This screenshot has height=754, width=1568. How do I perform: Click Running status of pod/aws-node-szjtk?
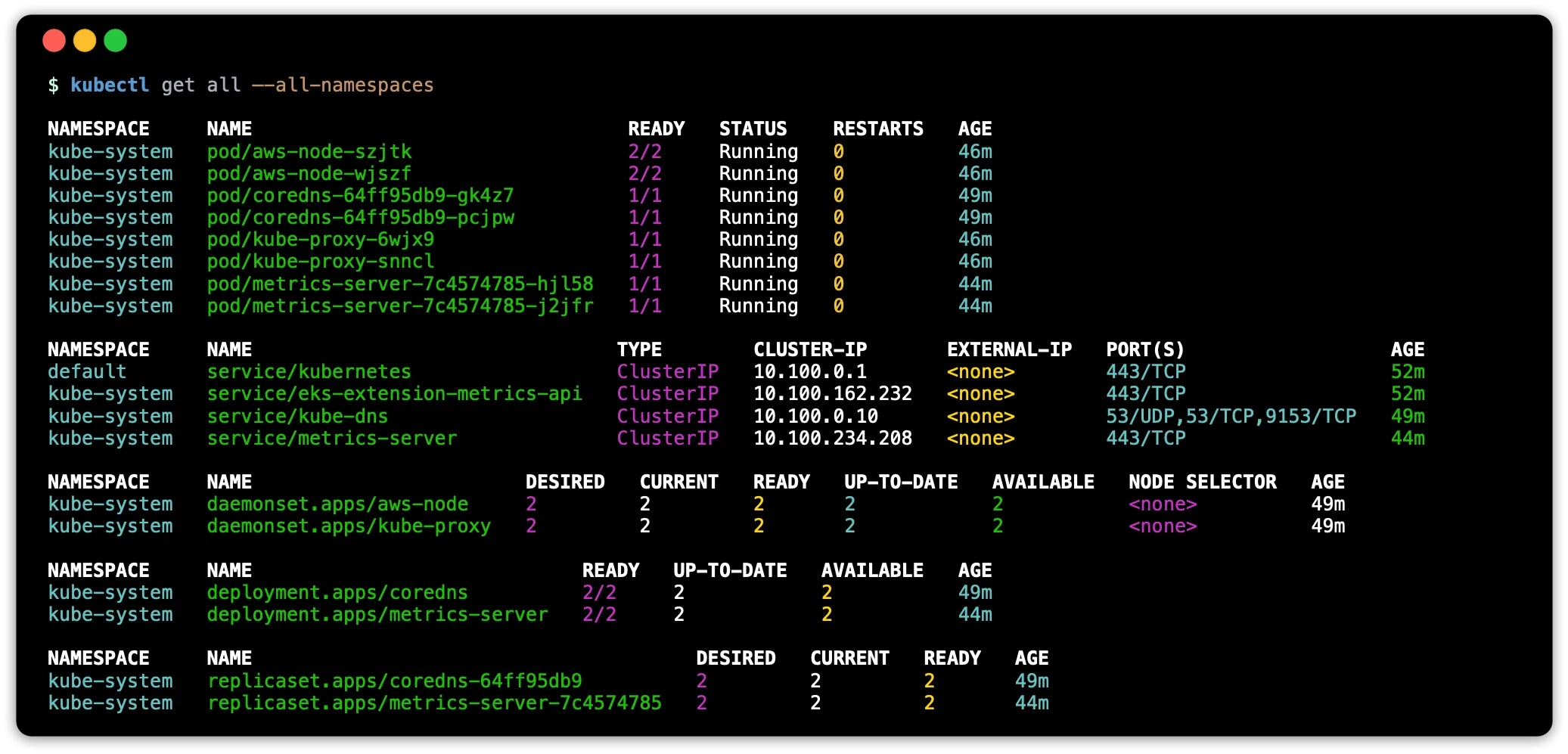(759, 151)
